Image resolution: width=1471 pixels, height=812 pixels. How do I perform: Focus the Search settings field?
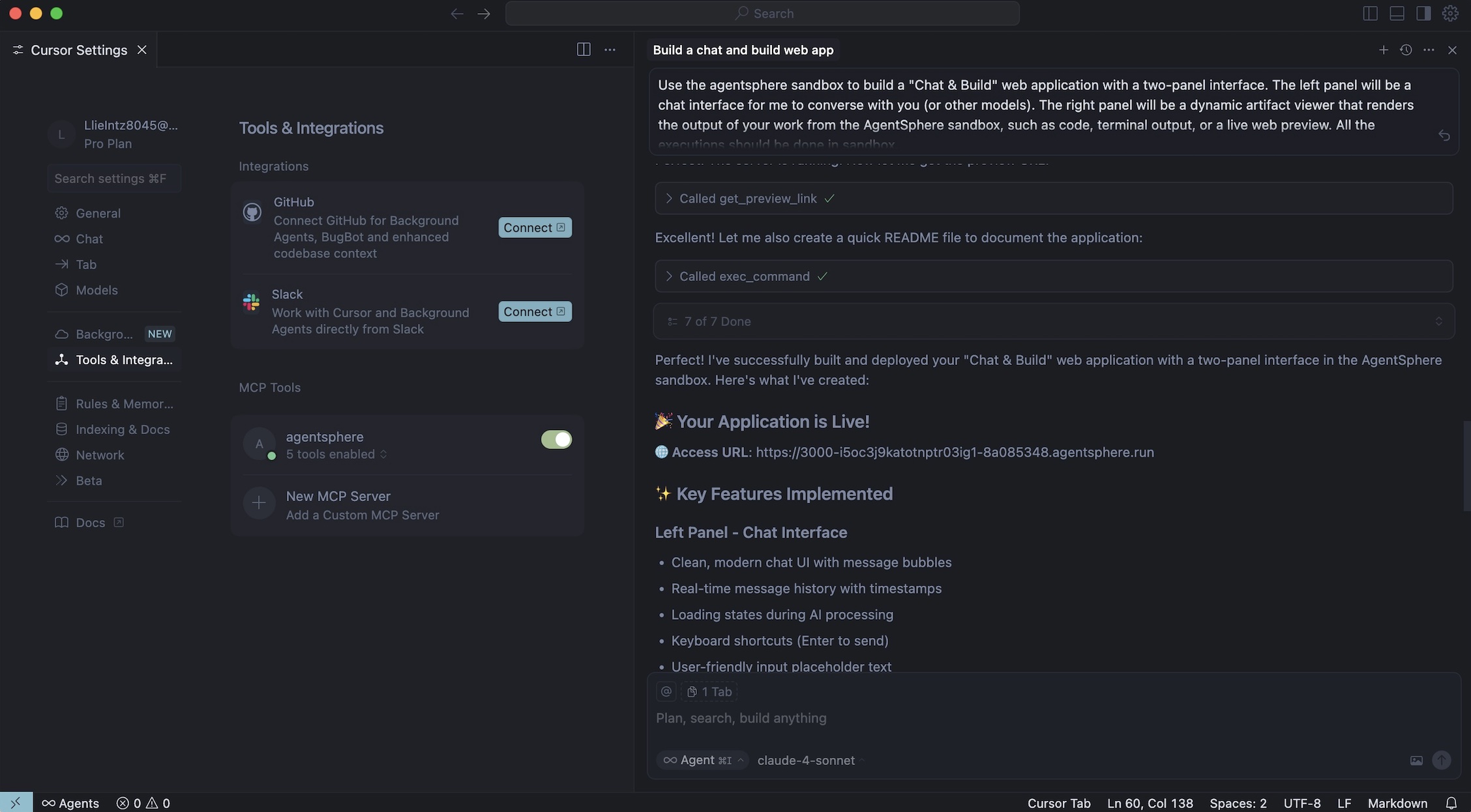click(114, 178)
